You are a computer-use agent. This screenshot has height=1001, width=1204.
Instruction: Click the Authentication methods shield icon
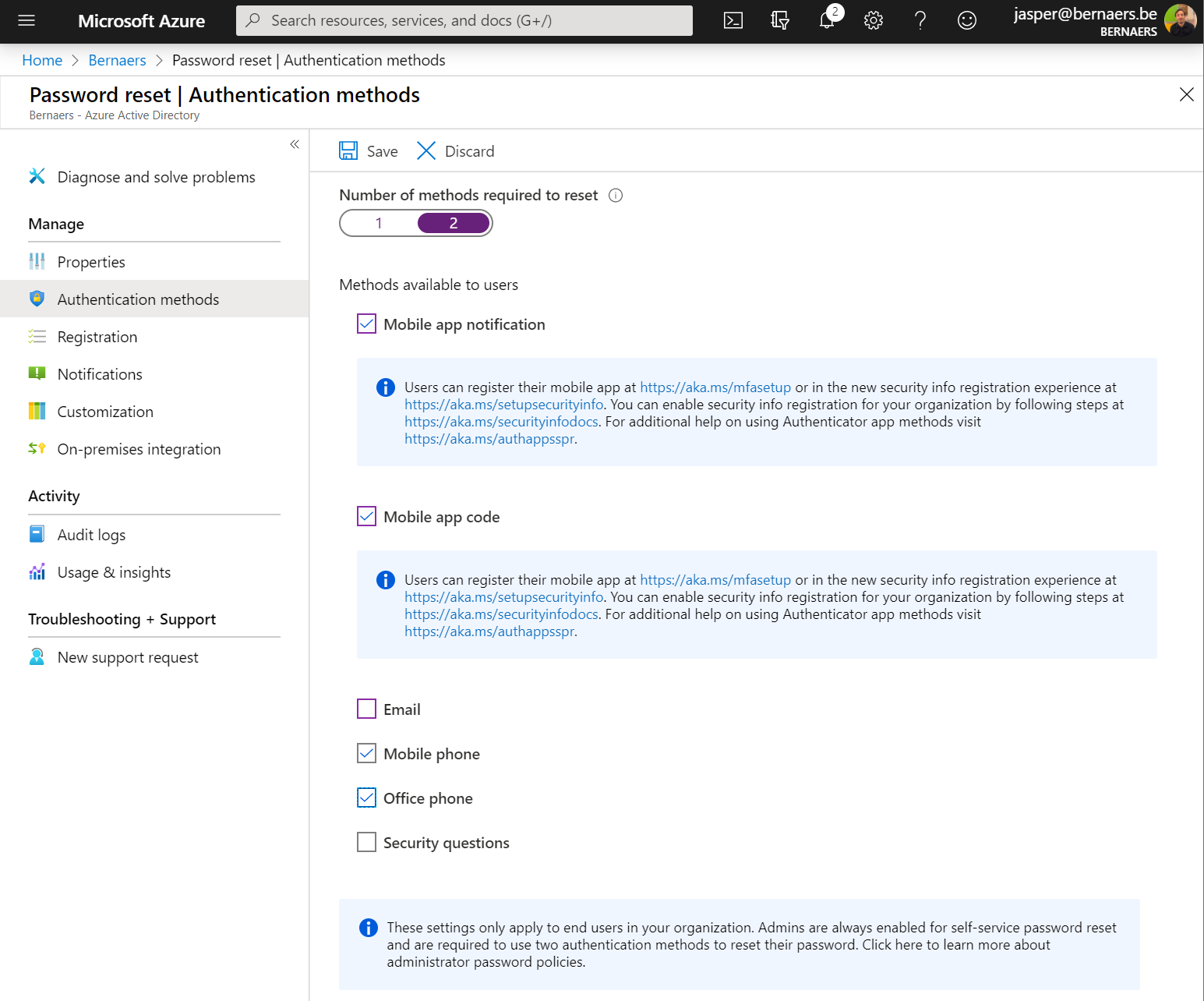[x=37, y=299]
